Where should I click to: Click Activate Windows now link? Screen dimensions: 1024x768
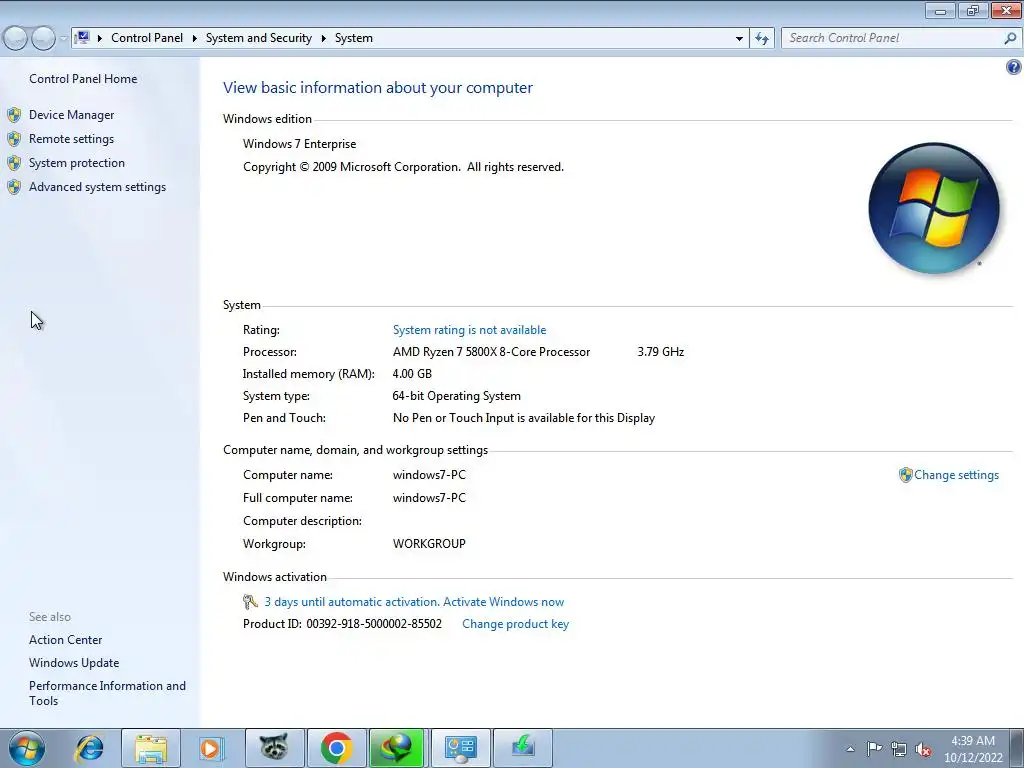pyautogui.click(x=504, y=602)
